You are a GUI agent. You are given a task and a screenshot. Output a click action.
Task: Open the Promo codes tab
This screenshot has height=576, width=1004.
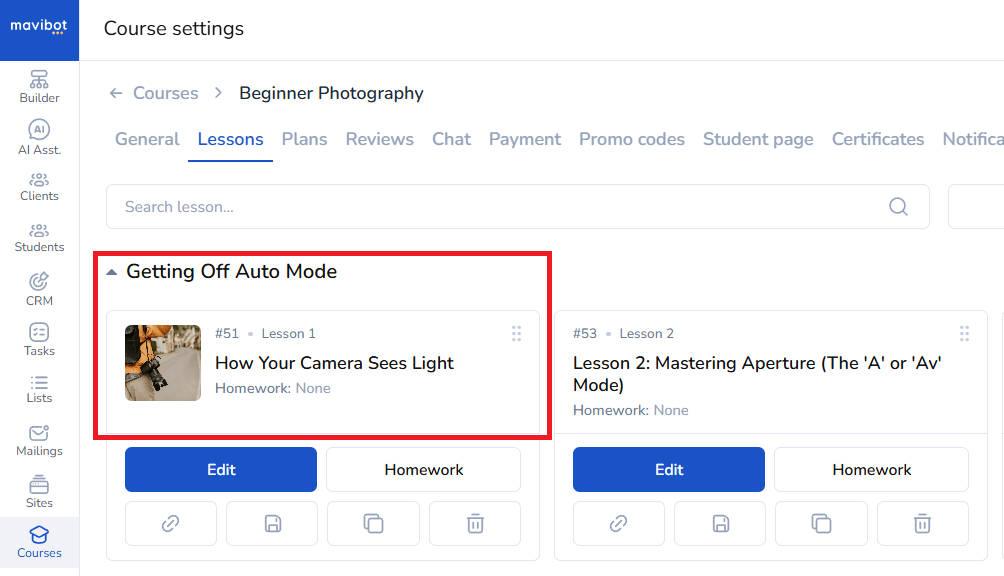pyautogui.click(x=632, y=139)
